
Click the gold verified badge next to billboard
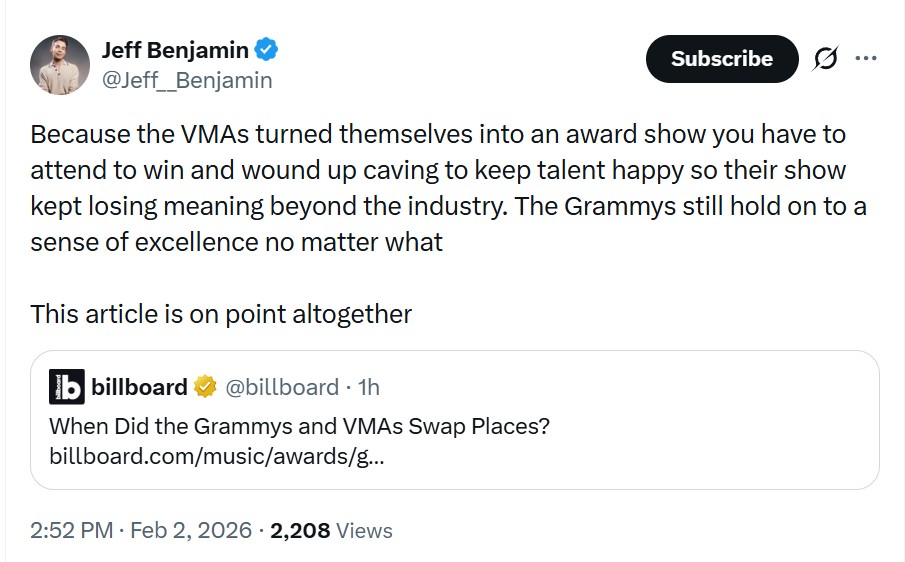pos(204,387)
